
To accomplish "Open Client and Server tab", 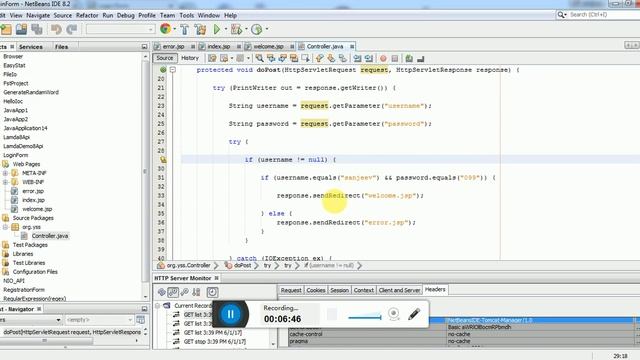I will [x=399, y=290].
